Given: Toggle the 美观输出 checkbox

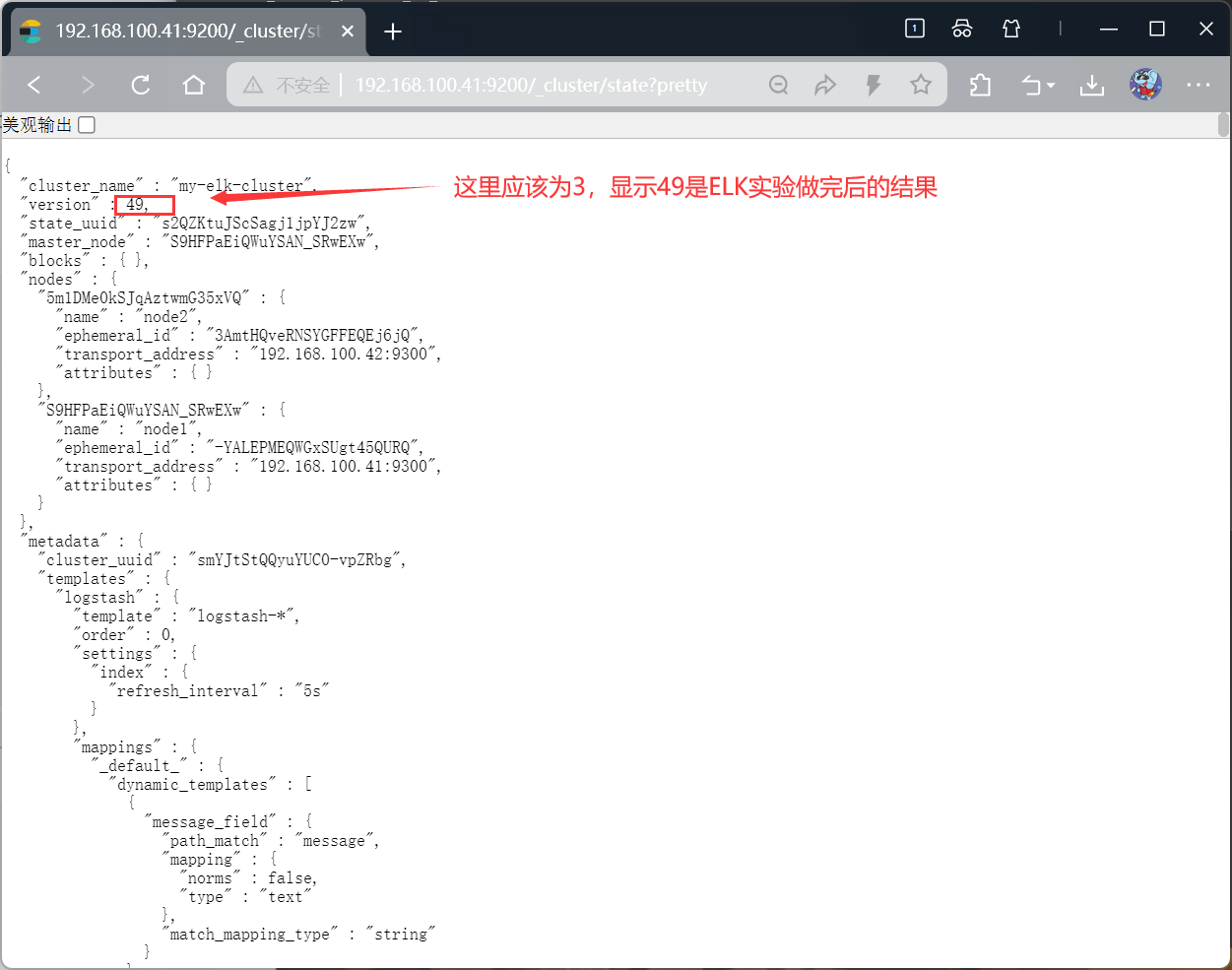Looking at the screenshot, I should (87, 125).
